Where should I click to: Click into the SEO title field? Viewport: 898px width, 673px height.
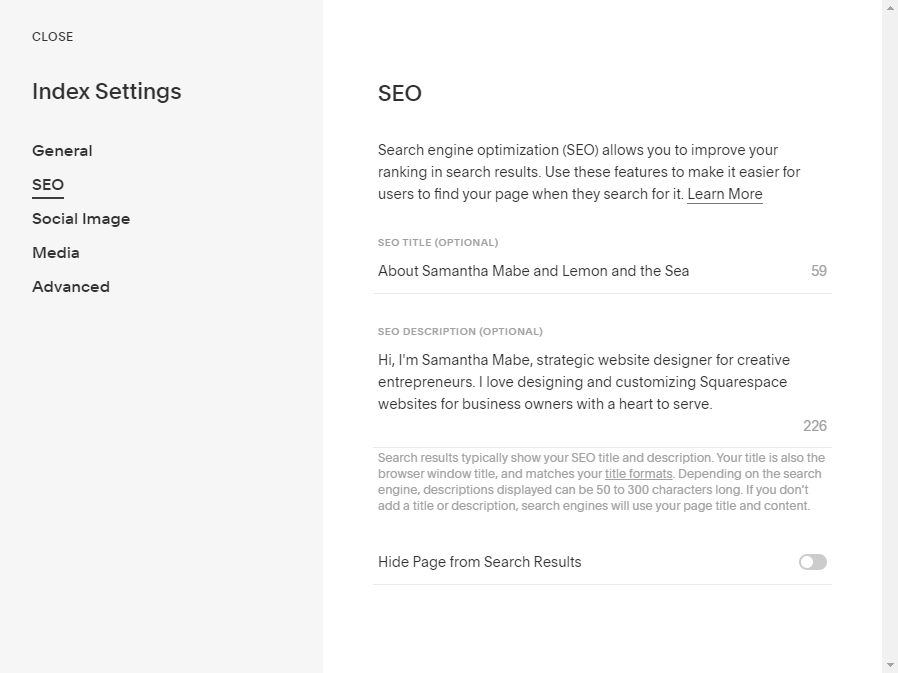pyautogui.click(x=580, y=271)
